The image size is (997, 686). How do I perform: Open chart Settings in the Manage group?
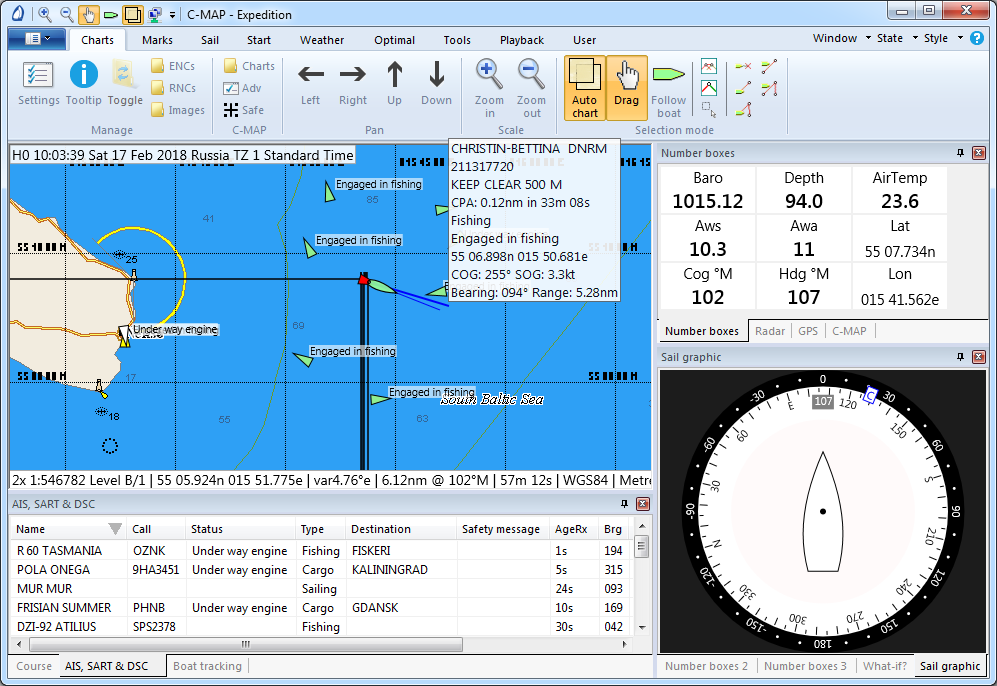coord(38,83)
